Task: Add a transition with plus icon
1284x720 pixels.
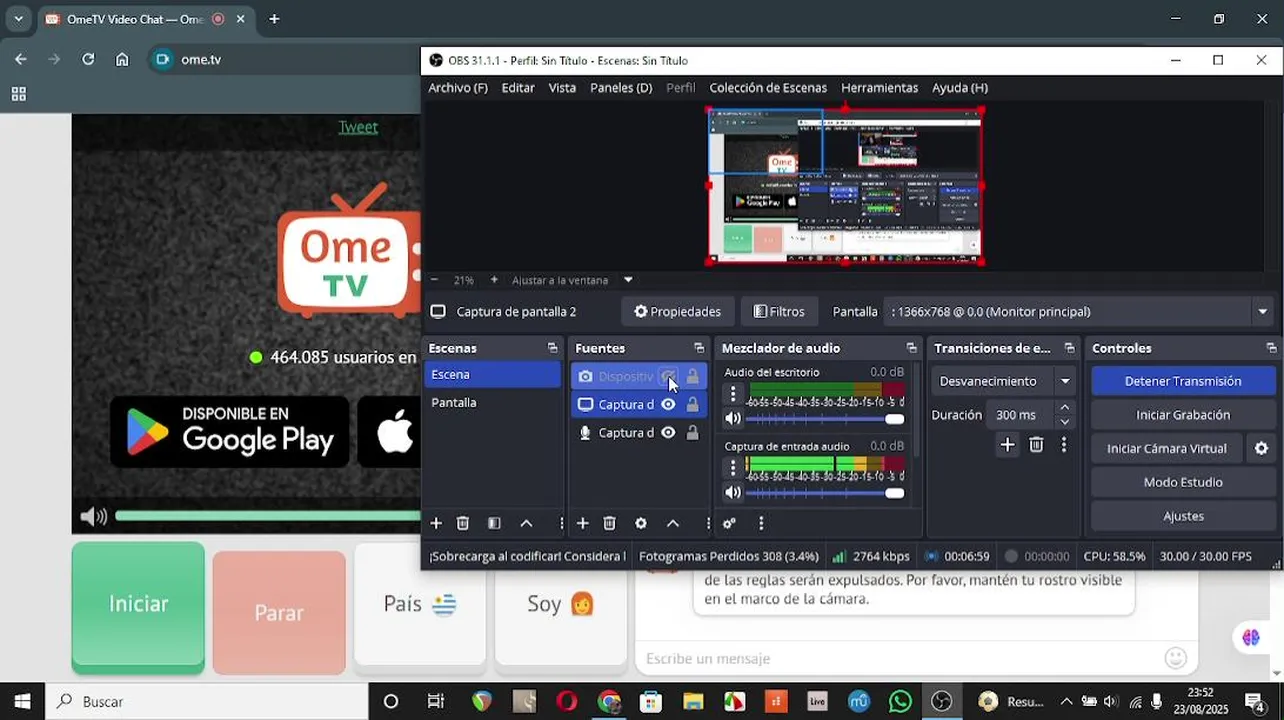Action: coord(1007,445)
